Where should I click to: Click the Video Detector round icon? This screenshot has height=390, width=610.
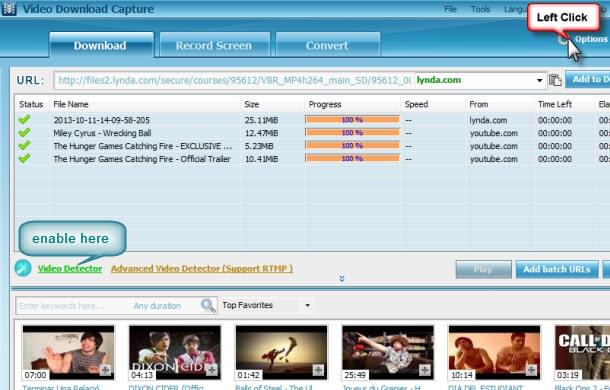click(23, 268)
